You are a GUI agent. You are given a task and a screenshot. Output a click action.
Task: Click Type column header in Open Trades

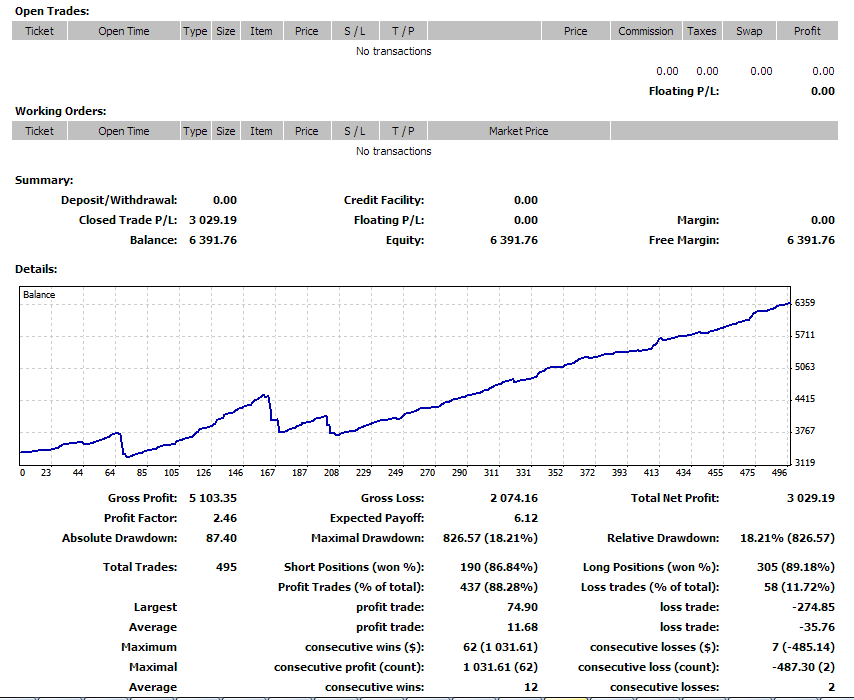click(195, 31)
